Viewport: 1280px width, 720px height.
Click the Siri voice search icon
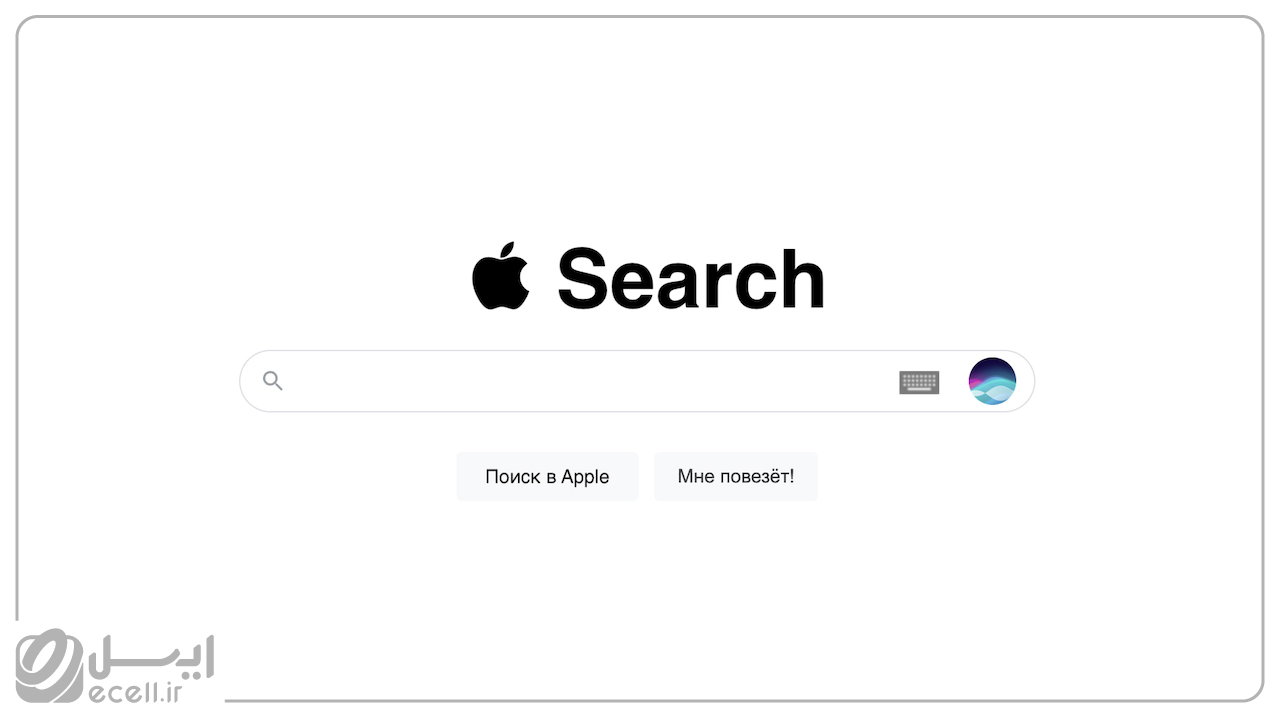point(992,381)
